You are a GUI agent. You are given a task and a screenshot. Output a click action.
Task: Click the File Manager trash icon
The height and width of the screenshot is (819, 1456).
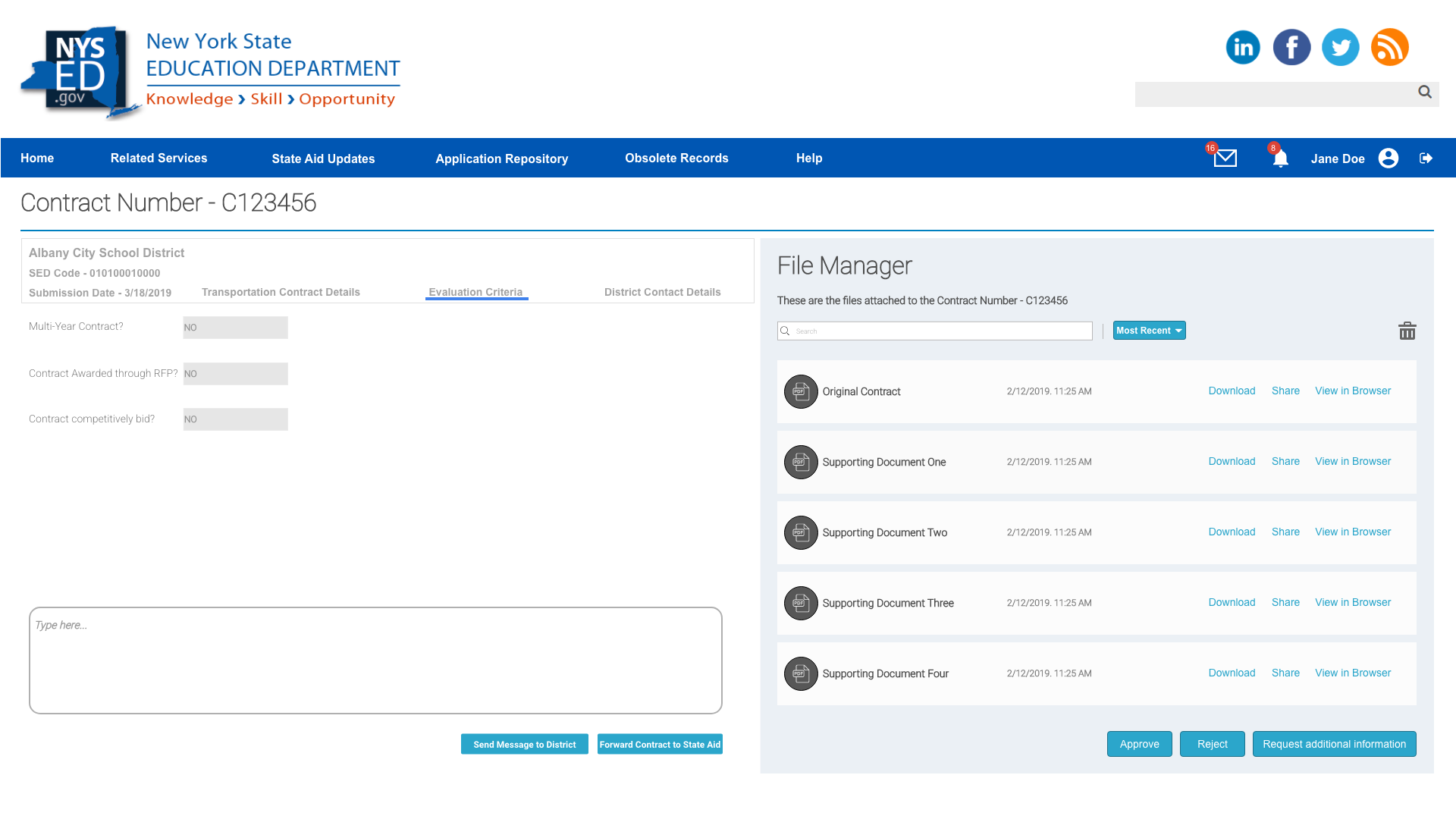click(1407, 331)
